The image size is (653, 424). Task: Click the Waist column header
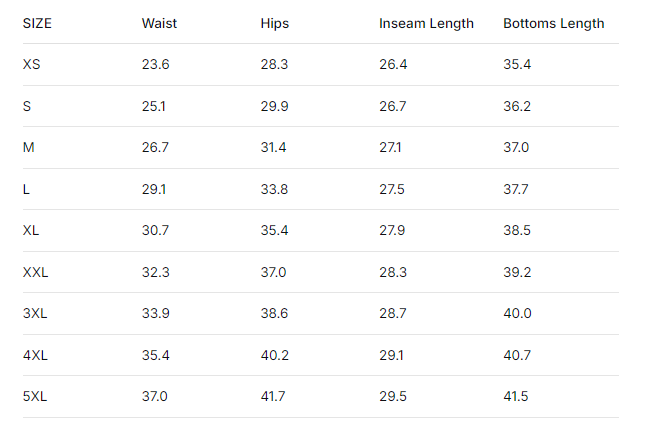[x=158, y=23]
